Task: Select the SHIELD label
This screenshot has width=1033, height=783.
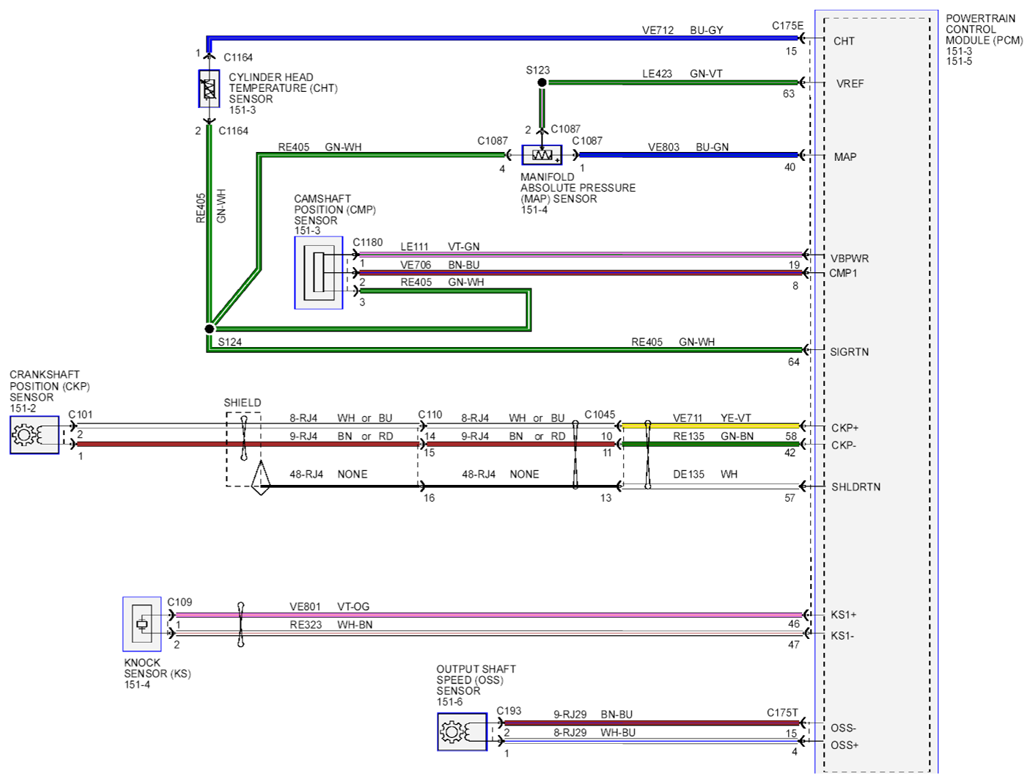Action: pyautogui.click(x=242, y=402)
